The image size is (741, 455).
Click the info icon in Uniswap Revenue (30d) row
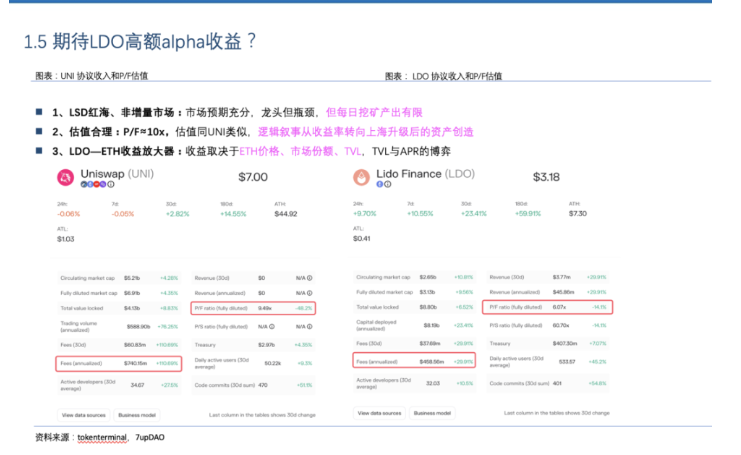coord(310,278)
